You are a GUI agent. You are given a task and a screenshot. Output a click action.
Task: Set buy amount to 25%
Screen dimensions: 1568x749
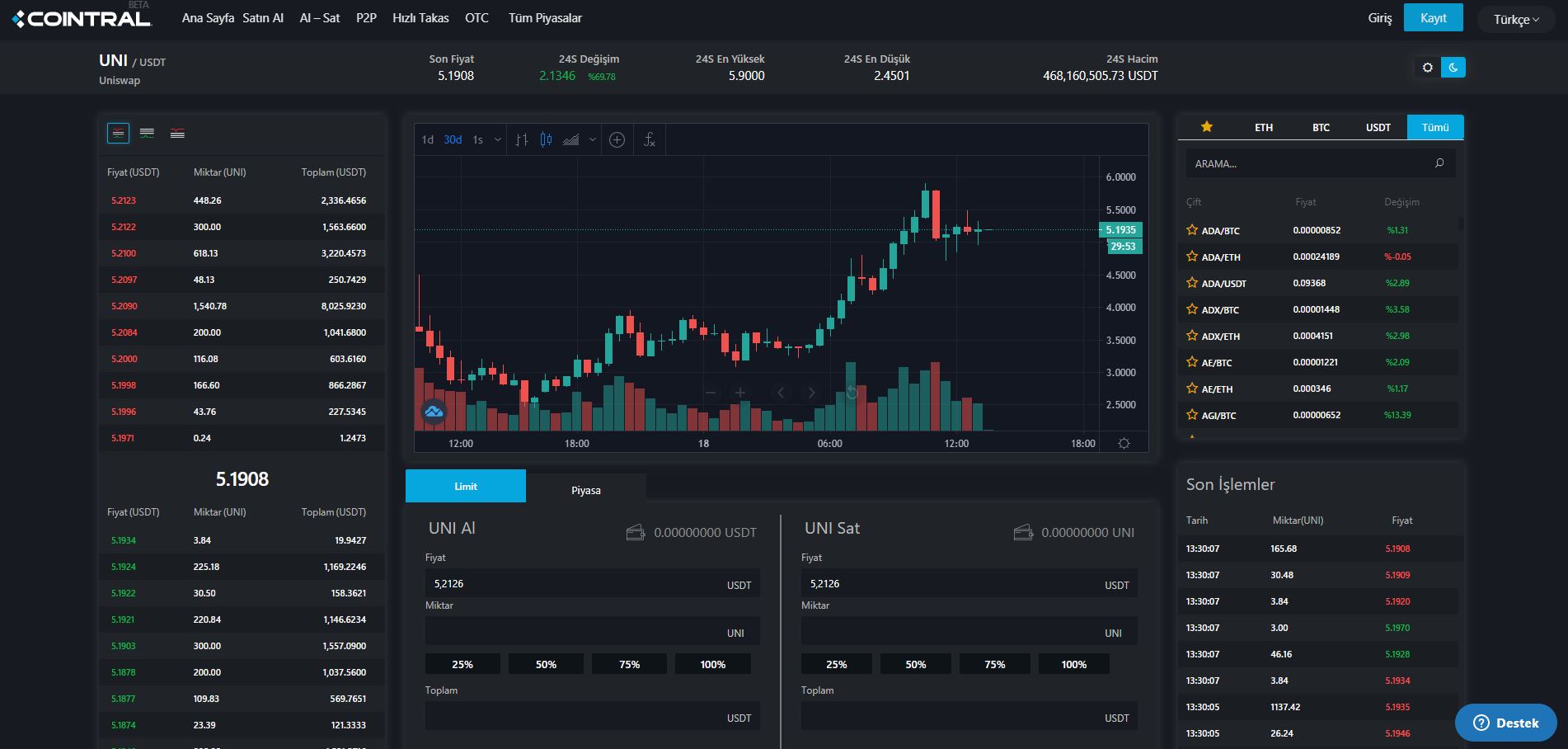(x=462, y=664)
